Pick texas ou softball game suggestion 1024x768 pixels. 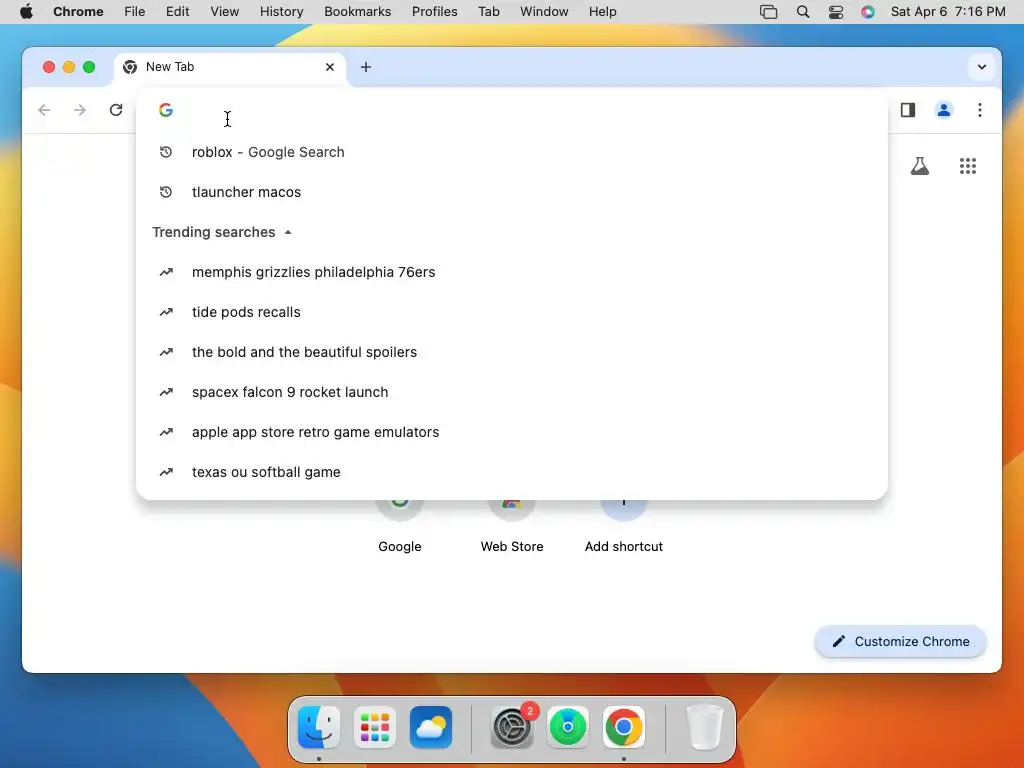click(x=511, y=472)
